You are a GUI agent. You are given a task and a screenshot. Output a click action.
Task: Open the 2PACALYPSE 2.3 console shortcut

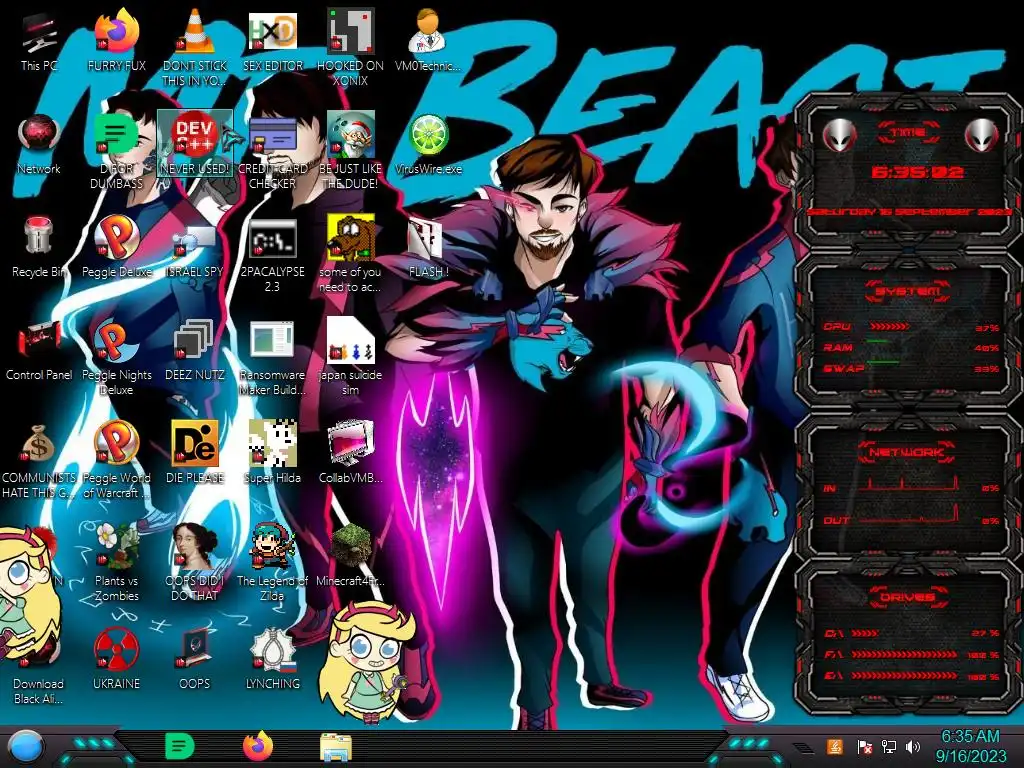[x=272, y=255]
